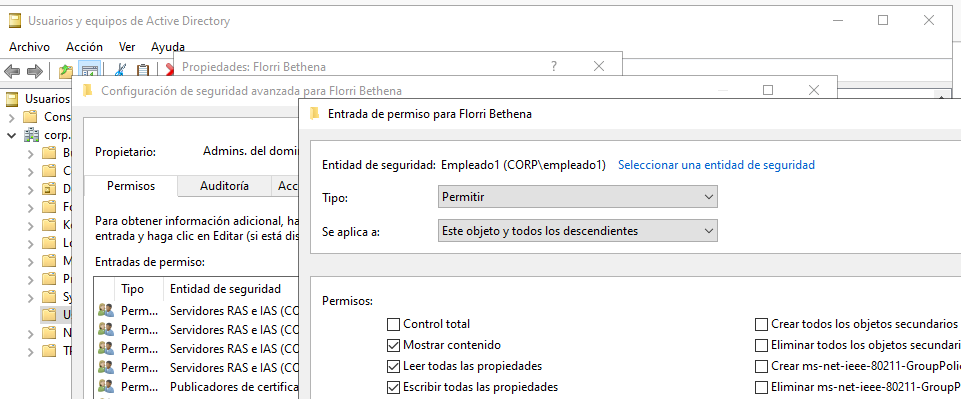961x399 pixels.
Task: Select the Cons folder icon in tree
Action: [30, 116]
